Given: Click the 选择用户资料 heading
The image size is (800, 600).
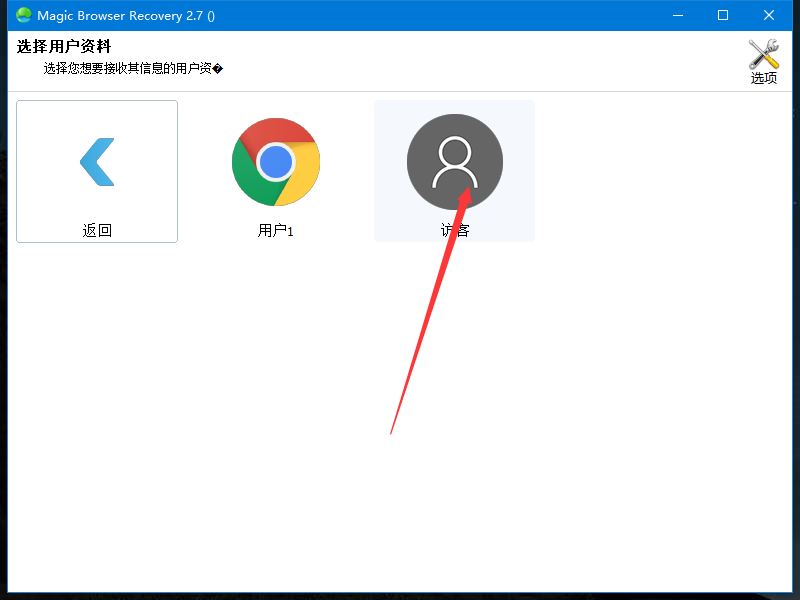Looking at the screenshot, I should coord(64,46).
